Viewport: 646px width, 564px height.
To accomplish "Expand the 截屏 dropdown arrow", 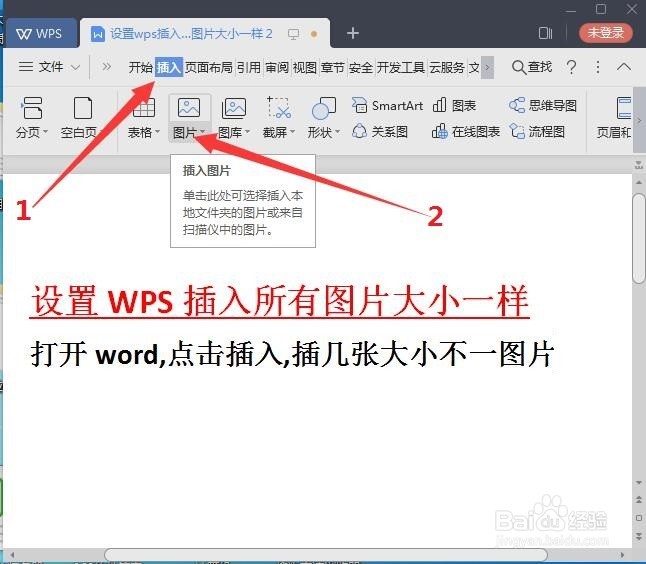I will [292, 132].
